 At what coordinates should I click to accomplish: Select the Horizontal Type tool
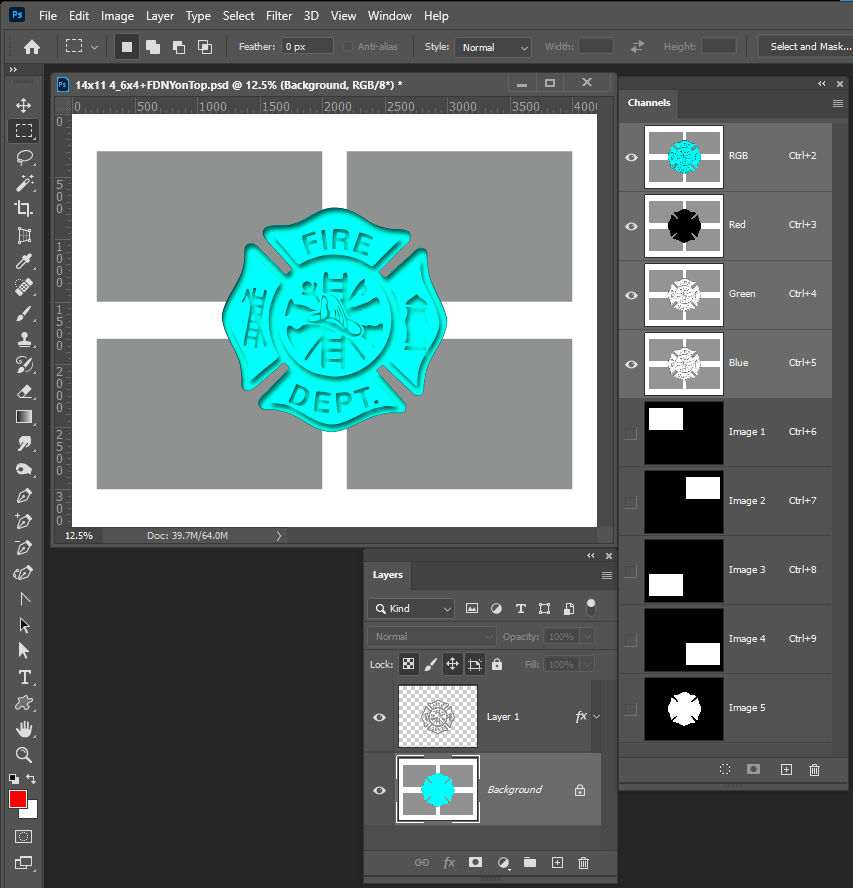(x=24, y=677)
